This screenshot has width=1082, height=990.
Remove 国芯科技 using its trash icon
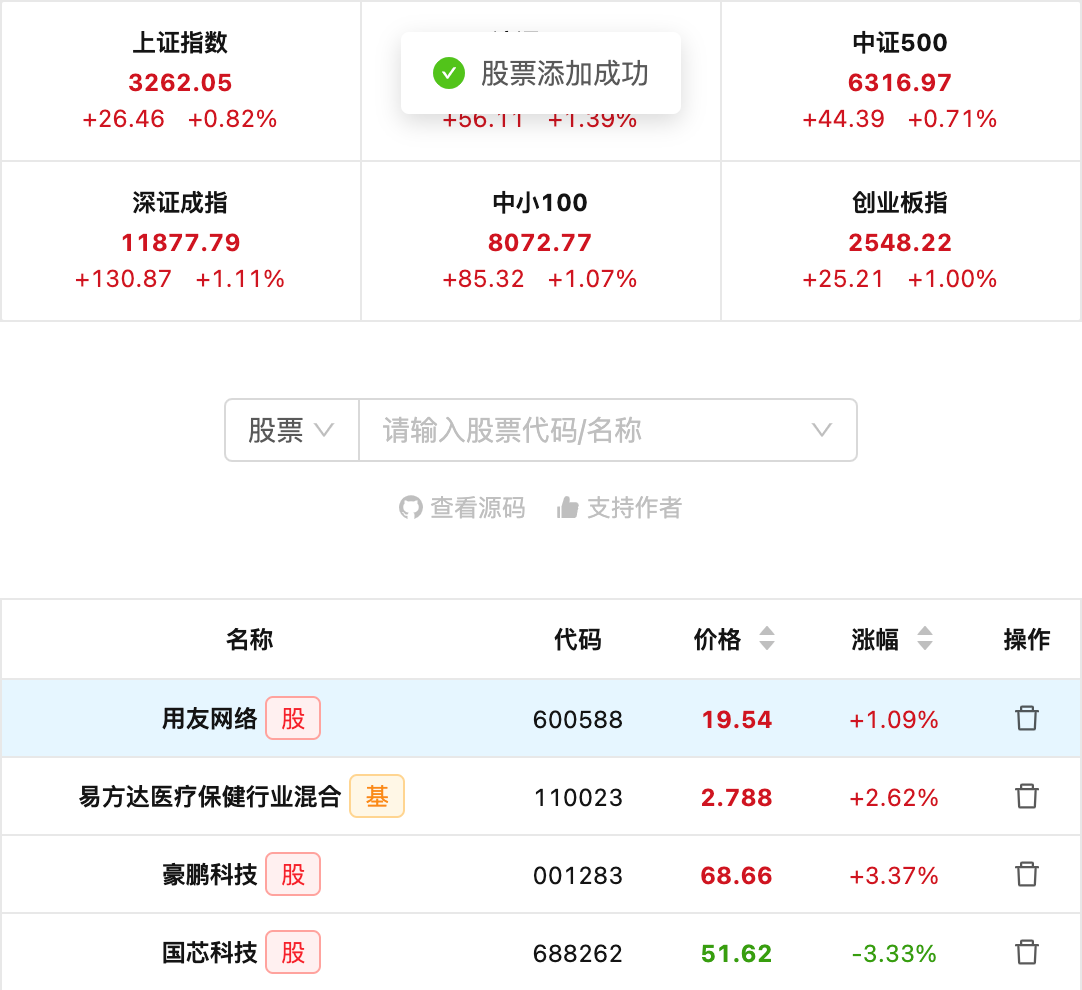point(1026,952)
